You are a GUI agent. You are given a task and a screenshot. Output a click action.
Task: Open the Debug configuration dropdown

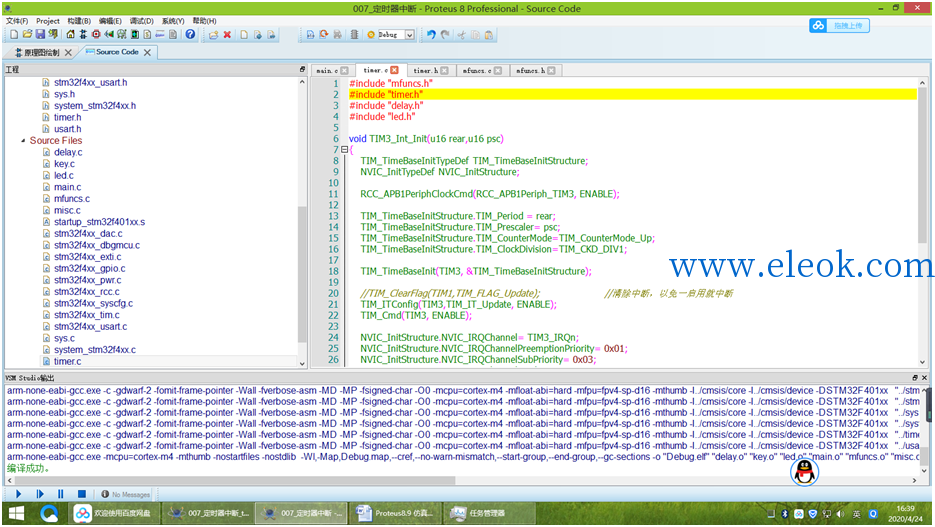(x=410, y=35)
